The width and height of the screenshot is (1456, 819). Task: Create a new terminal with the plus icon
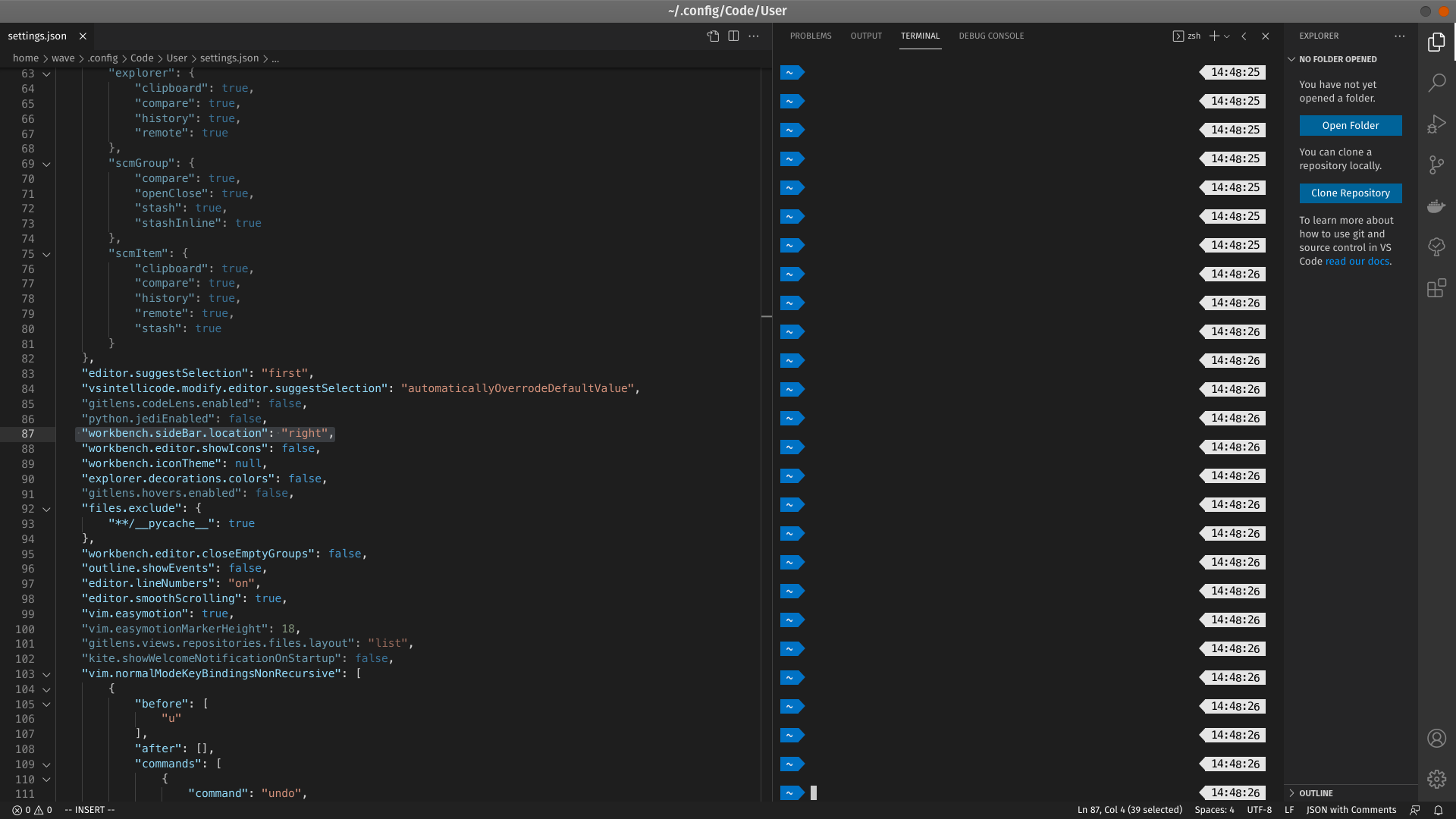pos(1215,36)
